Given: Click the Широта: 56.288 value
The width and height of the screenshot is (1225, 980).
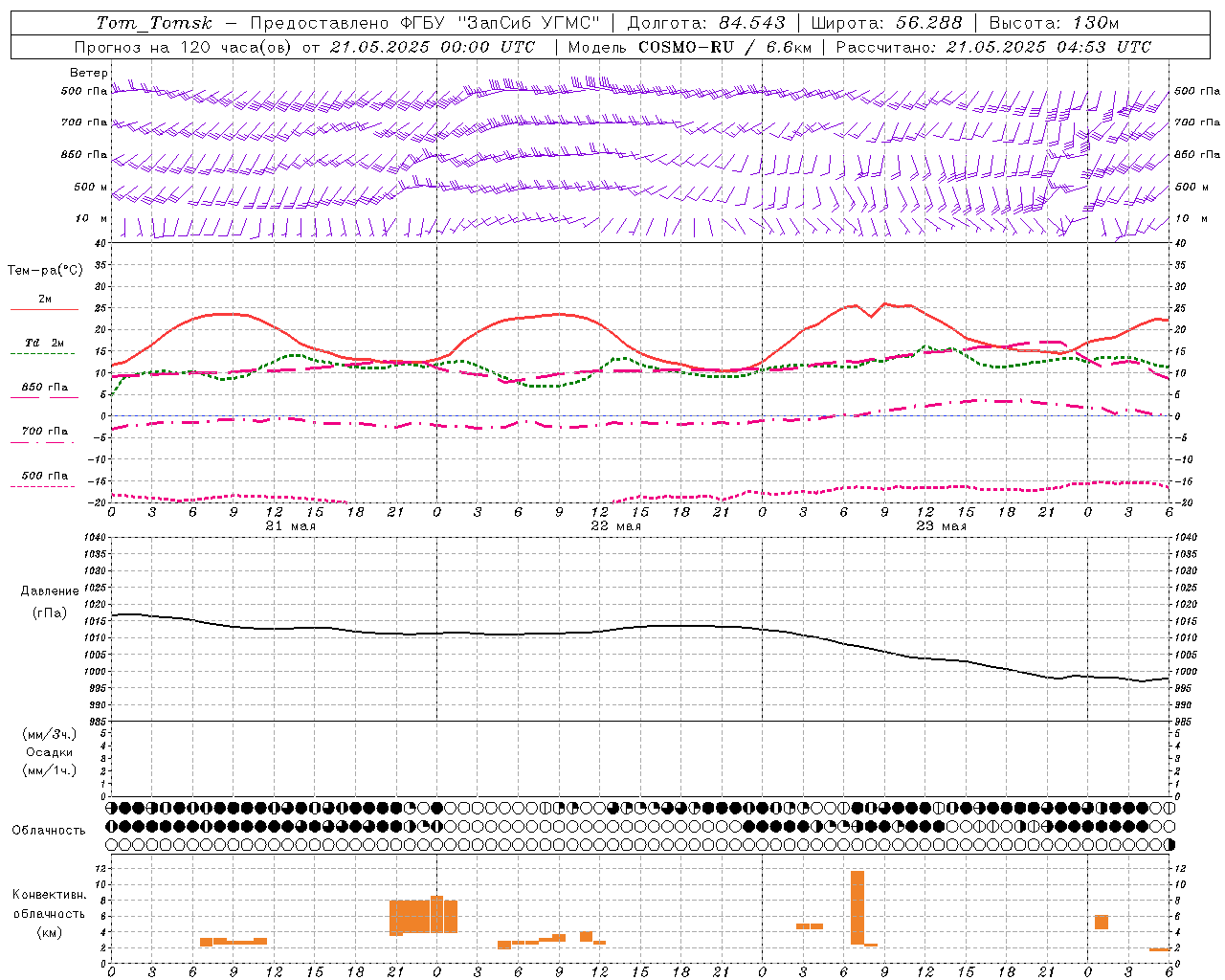Looking at the screenshot, I should pos(886,23).
